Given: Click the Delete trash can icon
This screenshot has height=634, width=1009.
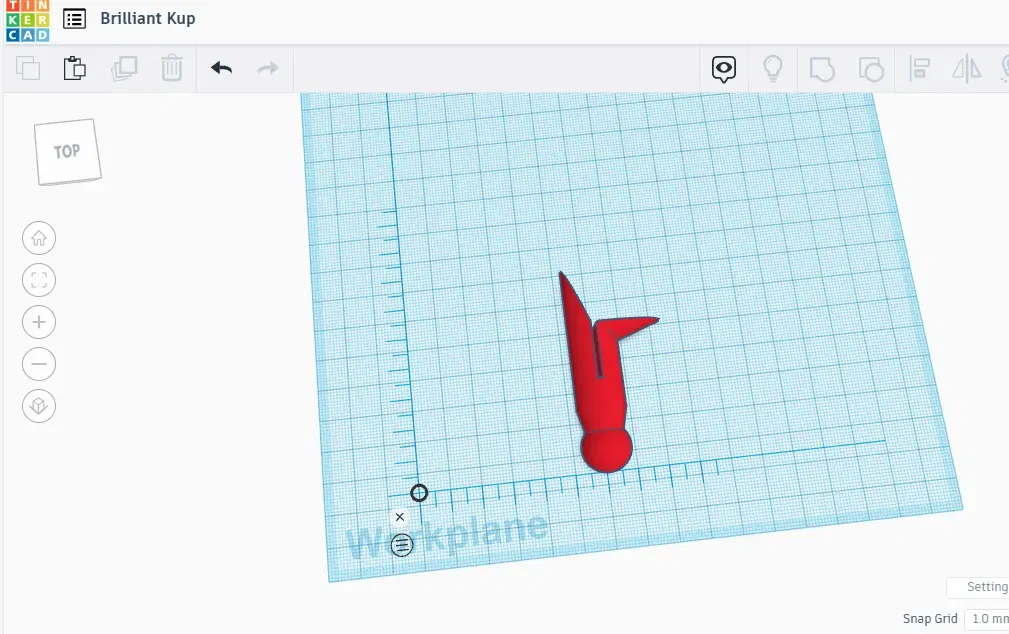Looking at the screenshot, I should [172, 68].
